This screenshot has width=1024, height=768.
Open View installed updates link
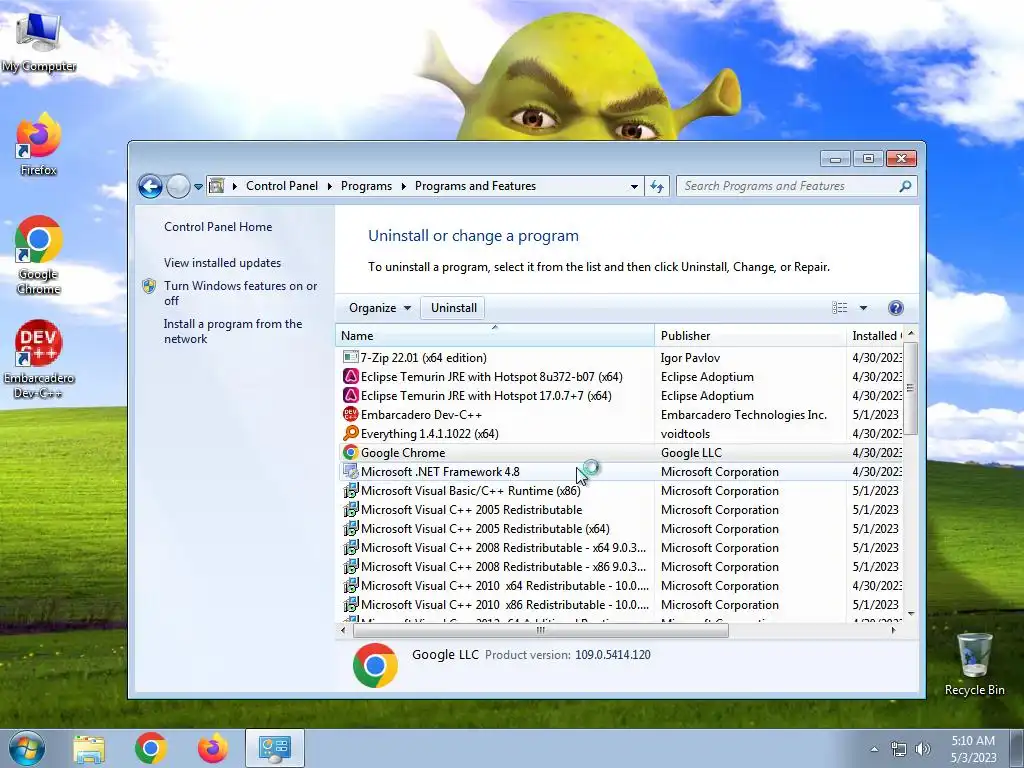[x=222, y=263]
